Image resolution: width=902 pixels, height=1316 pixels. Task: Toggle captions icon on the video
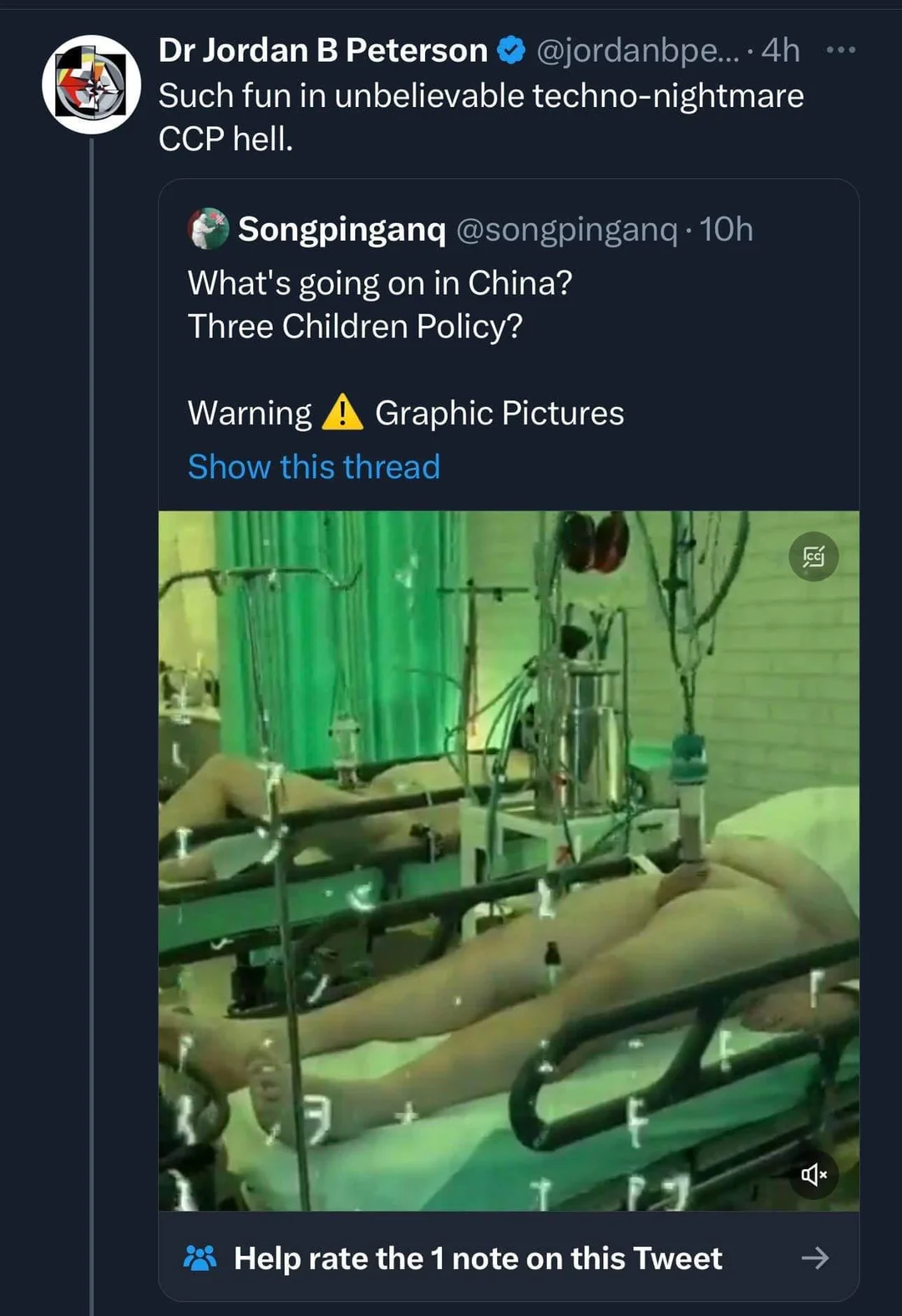pos(813,556)
